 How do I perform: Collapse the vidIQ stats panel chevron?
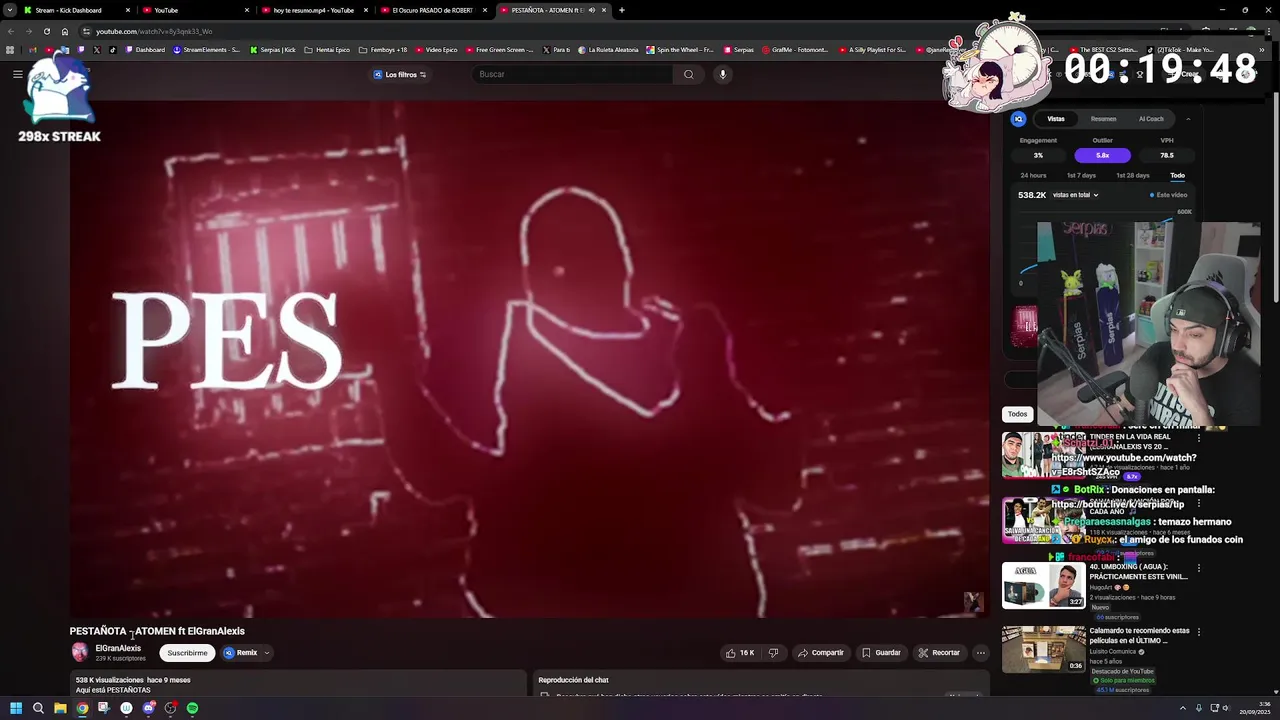(1188, 119)
